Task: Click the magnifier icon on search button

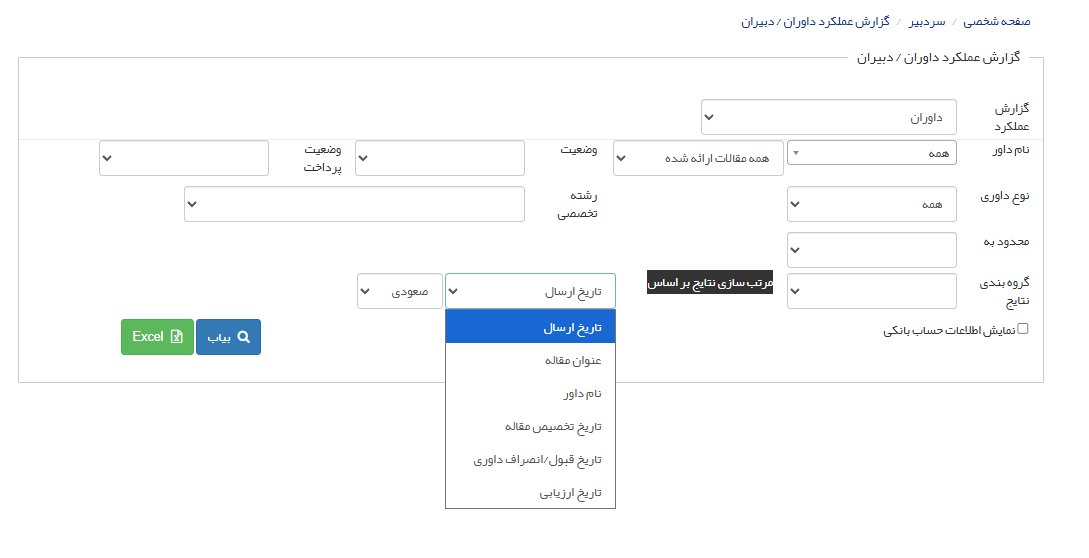Action: pyautogui.click(x=243, y=337)
